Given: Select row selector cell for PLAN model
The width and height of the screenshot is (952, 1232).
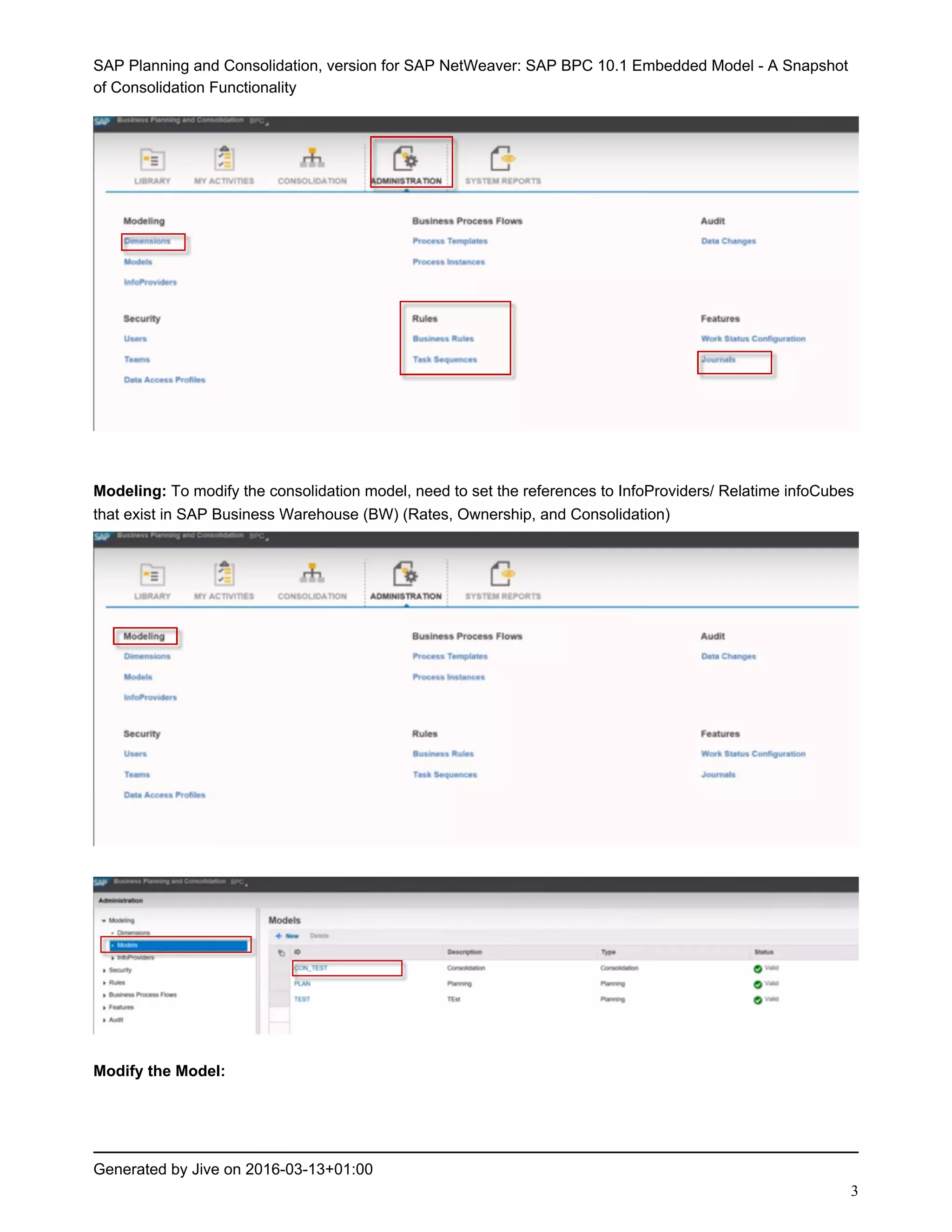Looking at the screenshot, I should 279,983.
